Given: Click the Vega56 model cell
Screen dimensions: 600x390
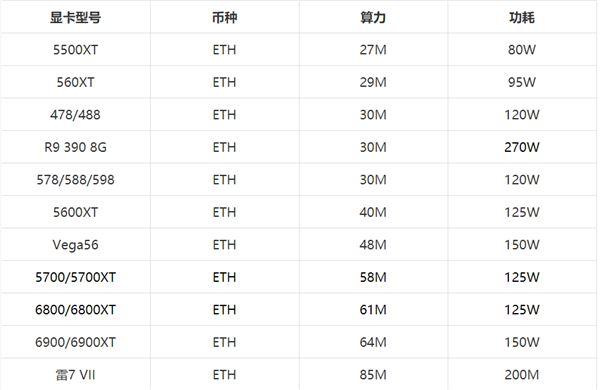Looking at the screenshot, I should click(75, 245).
